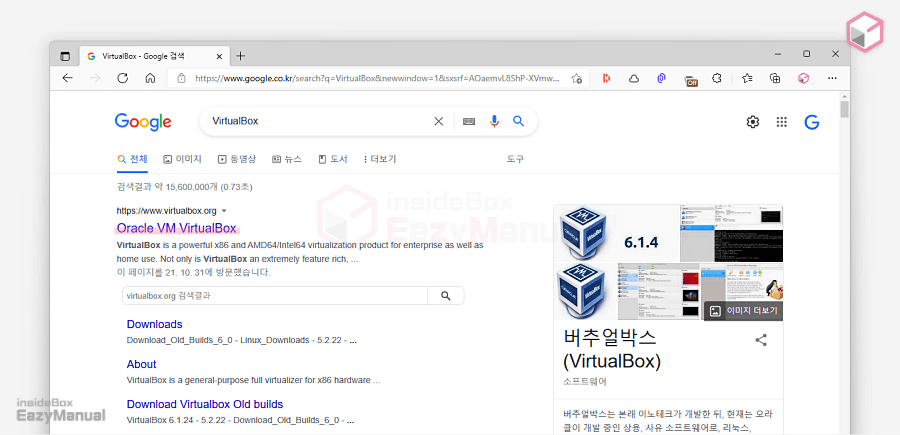Open the second VirtualBox cube logo thumbnail

click(585, 292)
